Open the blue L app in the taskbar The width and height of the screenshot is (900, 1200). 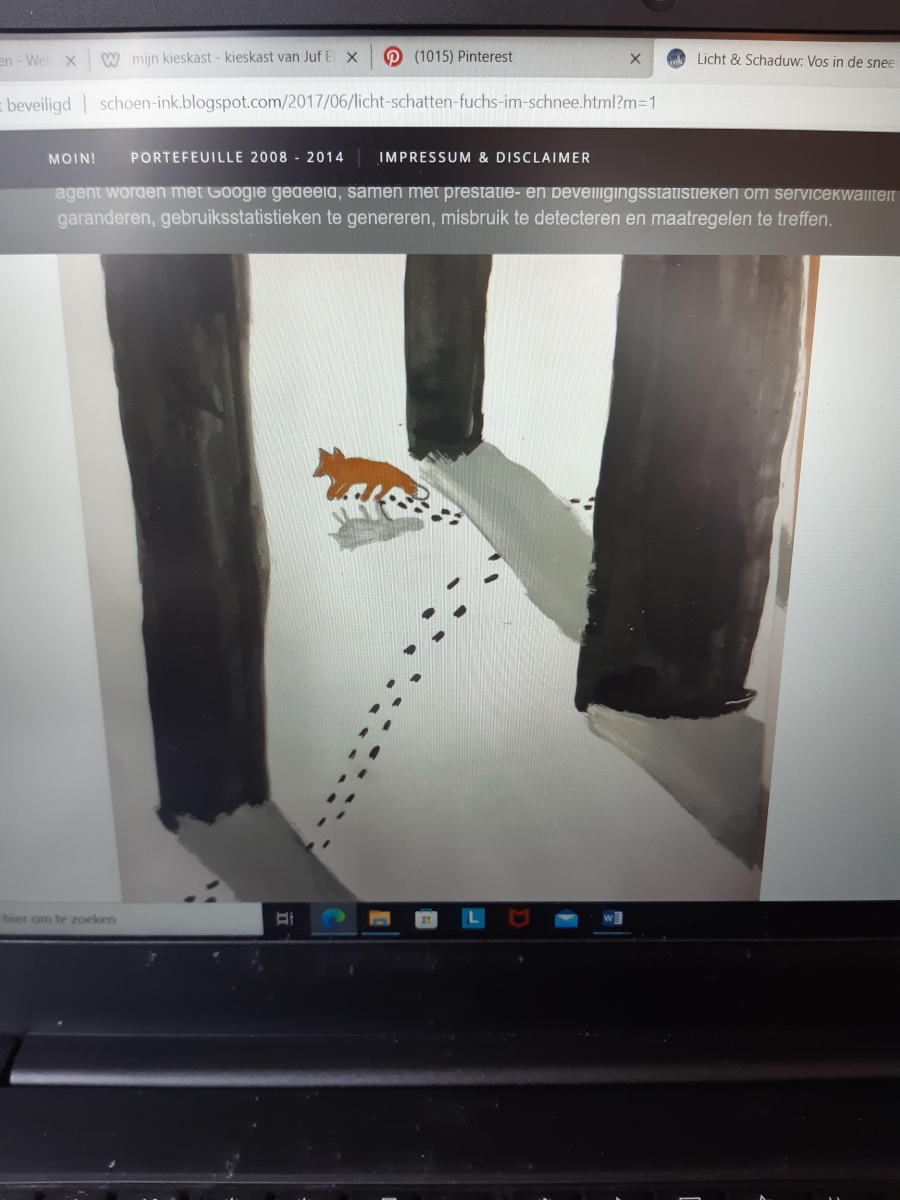473,917
